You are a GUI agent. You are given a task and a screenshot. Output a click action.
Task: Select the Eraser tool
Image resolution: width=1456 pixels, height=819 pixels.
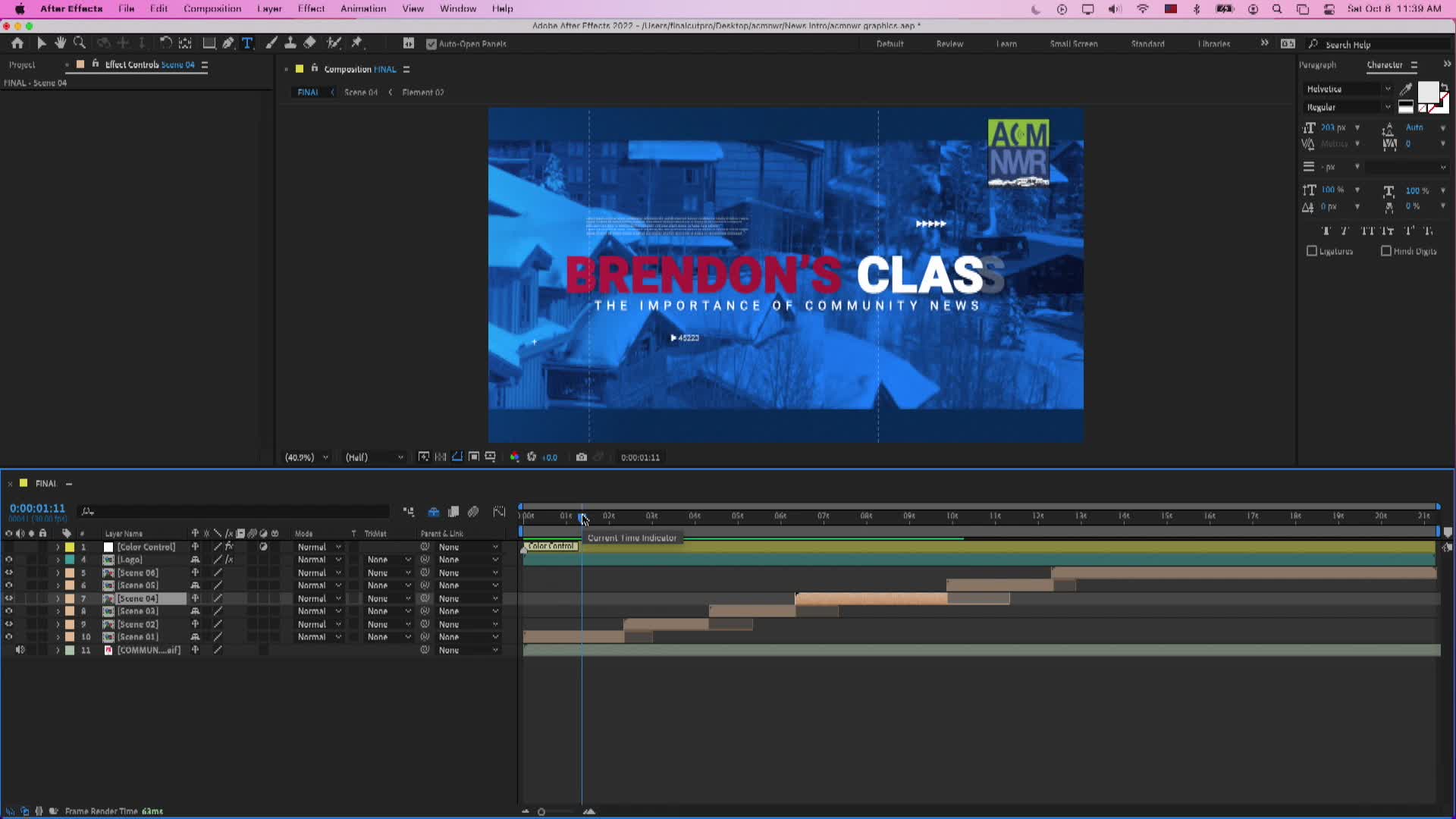[x=309, y=44]
